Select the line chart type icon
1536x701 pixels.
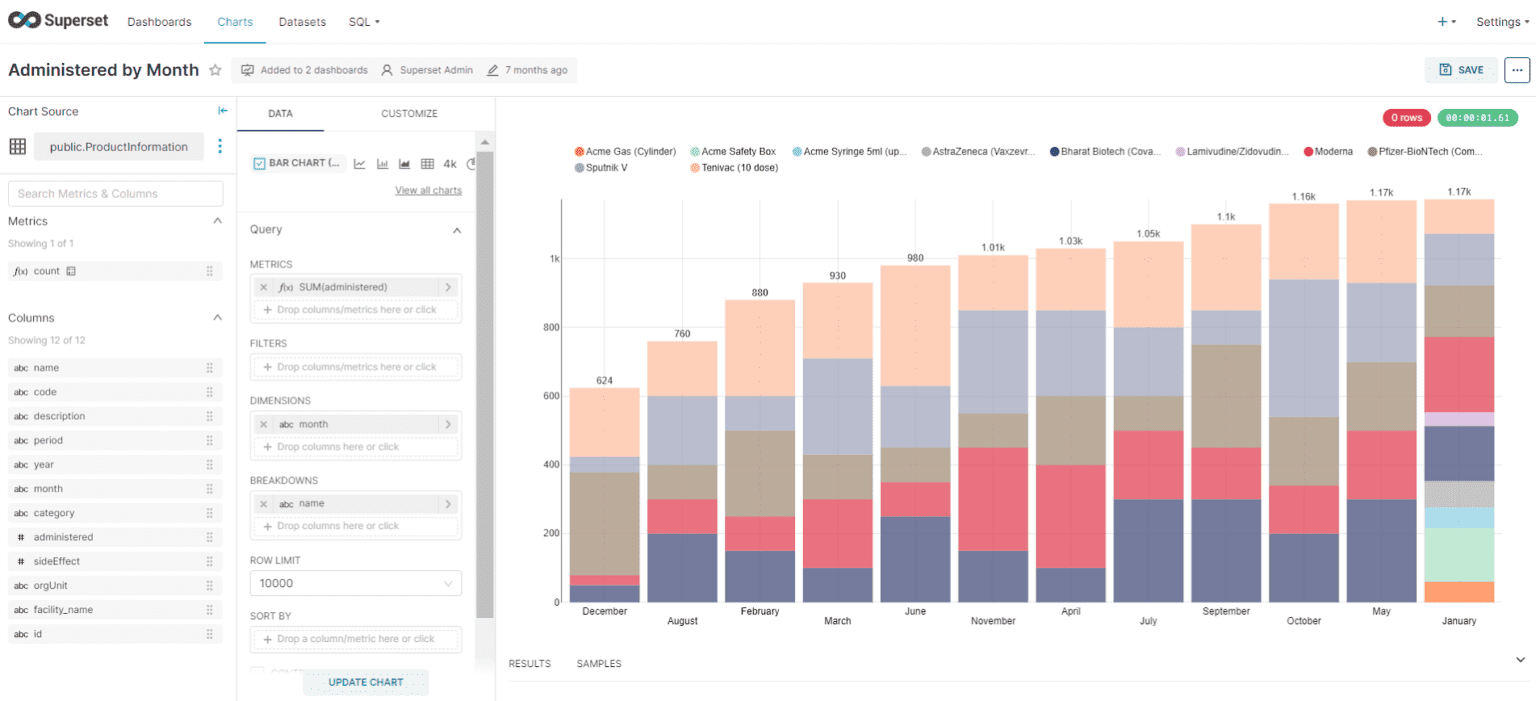tap(358, 163)
